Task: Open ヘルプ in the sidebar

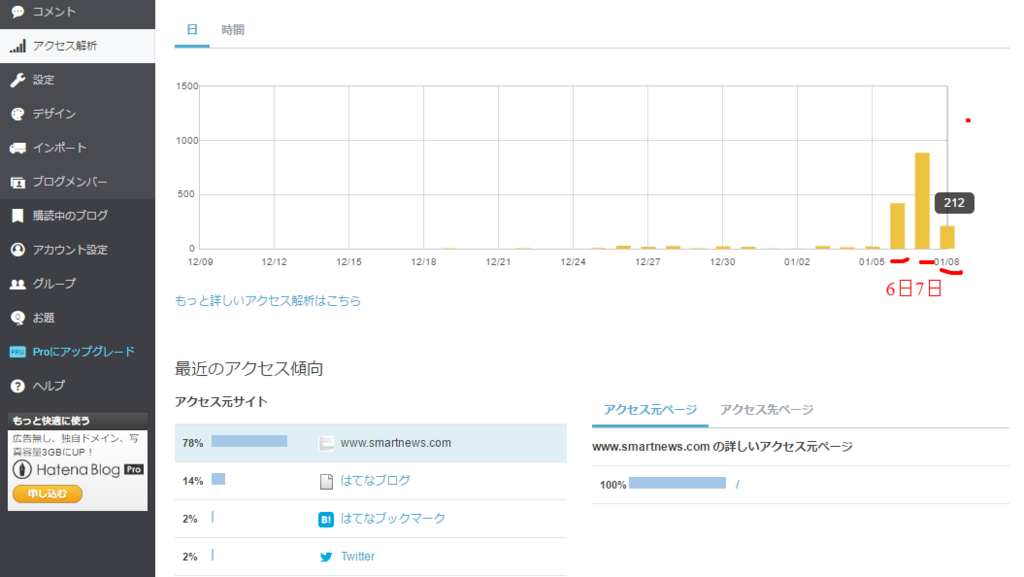Action: pyautogui.click(x=49, y=386)
